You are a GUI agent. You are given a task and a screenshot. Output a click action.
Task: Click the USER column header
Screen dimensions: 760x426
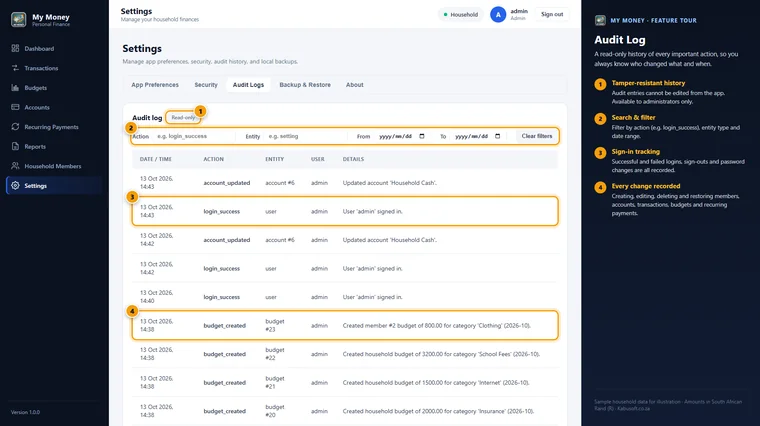coord(317,159)
